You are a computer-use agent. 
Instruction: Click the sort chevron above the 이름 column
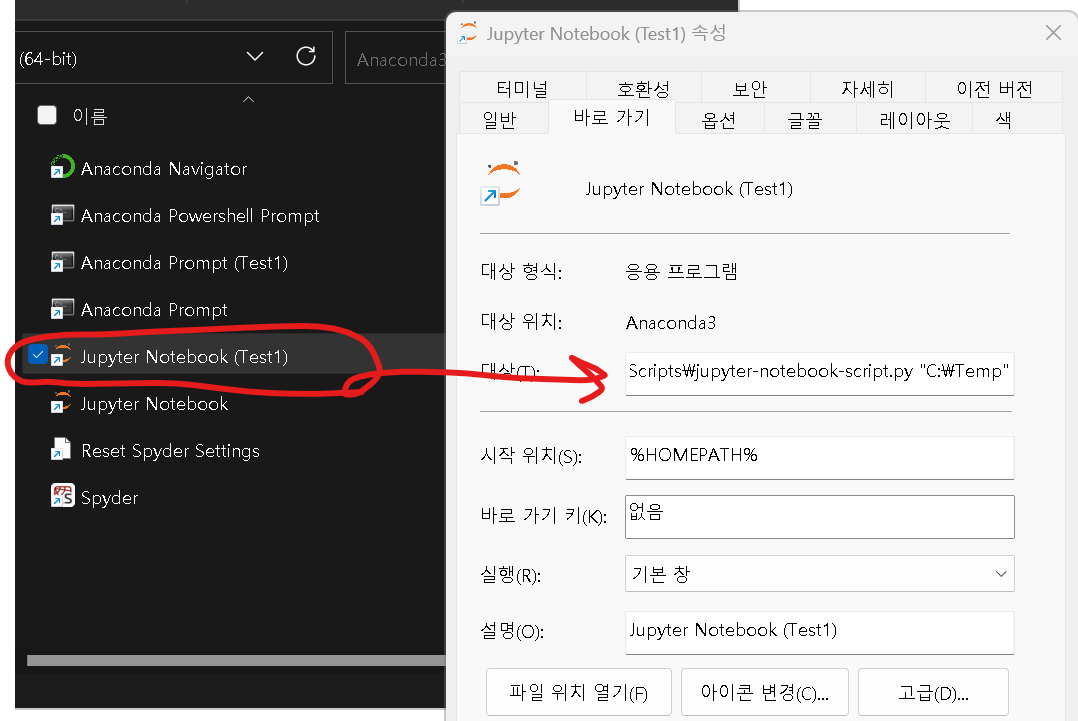pyautogui.click(x=249, y=100)
